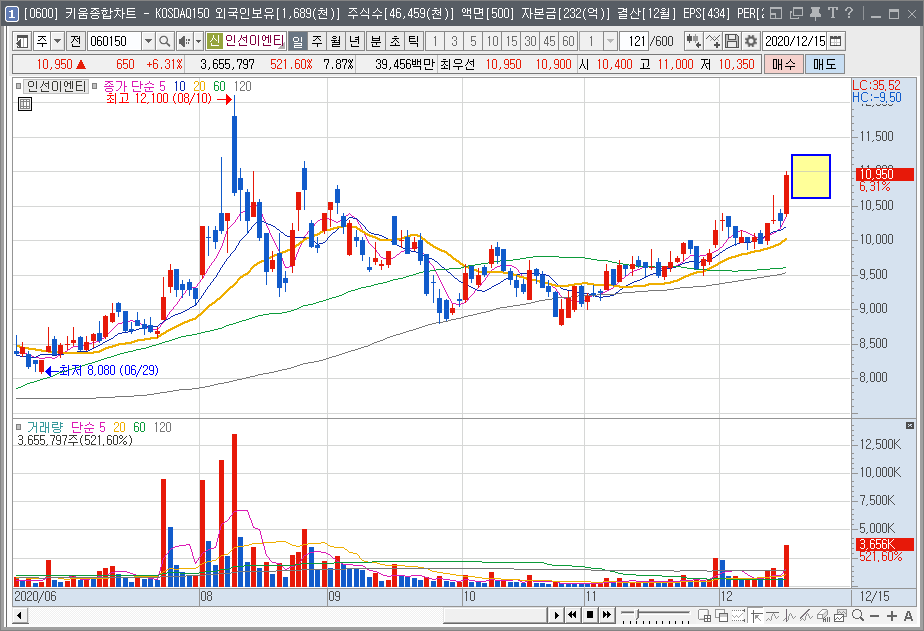
Task: Click the single-window layout icon in title bar
Action: point(776,13)
